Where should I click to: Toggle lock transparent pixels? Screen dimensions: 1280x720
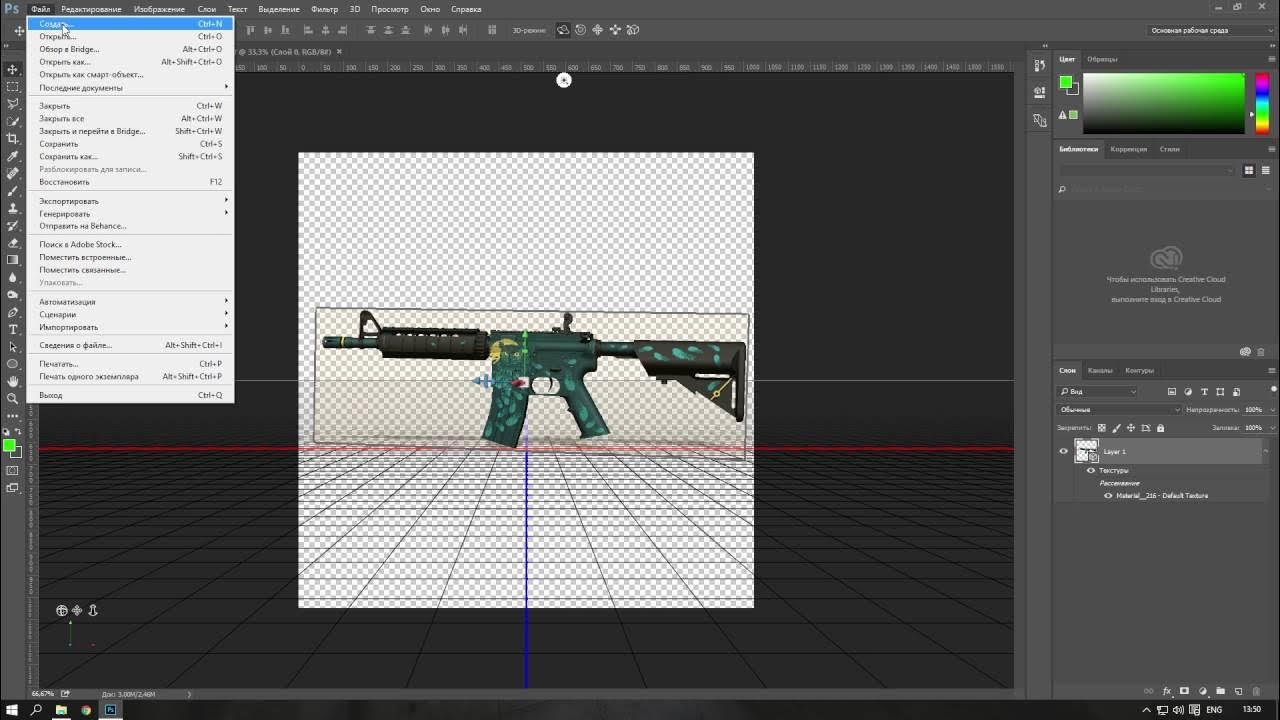pos(1104,428)
